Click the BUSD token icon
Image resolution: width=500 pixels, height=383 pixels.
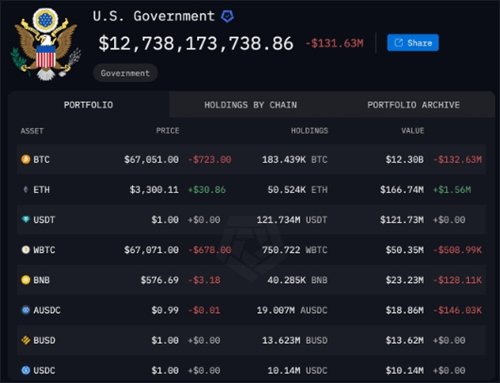pos(26,340)
